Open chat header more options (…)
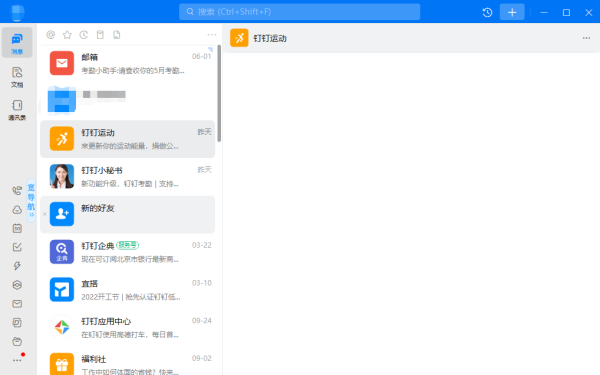The width and height of the screenshot is (600, 375). [x=586, y=38]
